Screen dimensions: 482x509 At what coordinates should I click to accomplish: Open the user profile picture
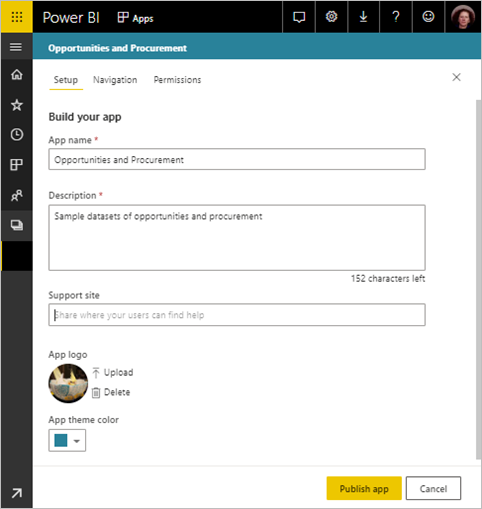pyautogui.click(x=463, y=17)
